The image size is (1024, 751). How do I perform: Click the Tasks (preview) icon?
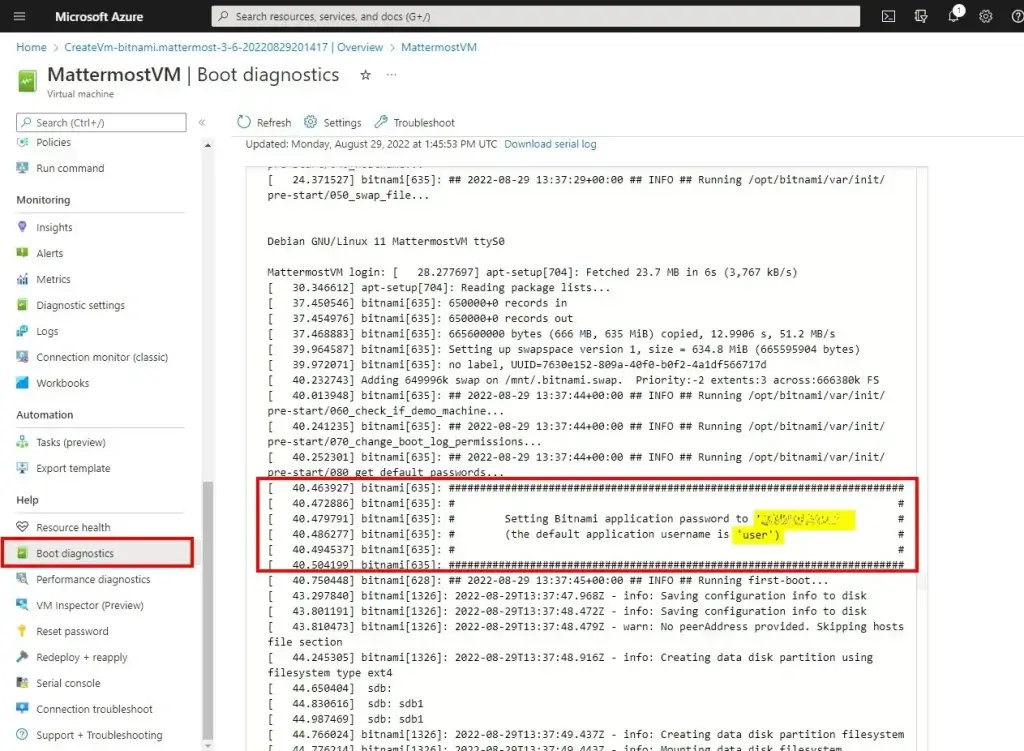pos(22,442)
